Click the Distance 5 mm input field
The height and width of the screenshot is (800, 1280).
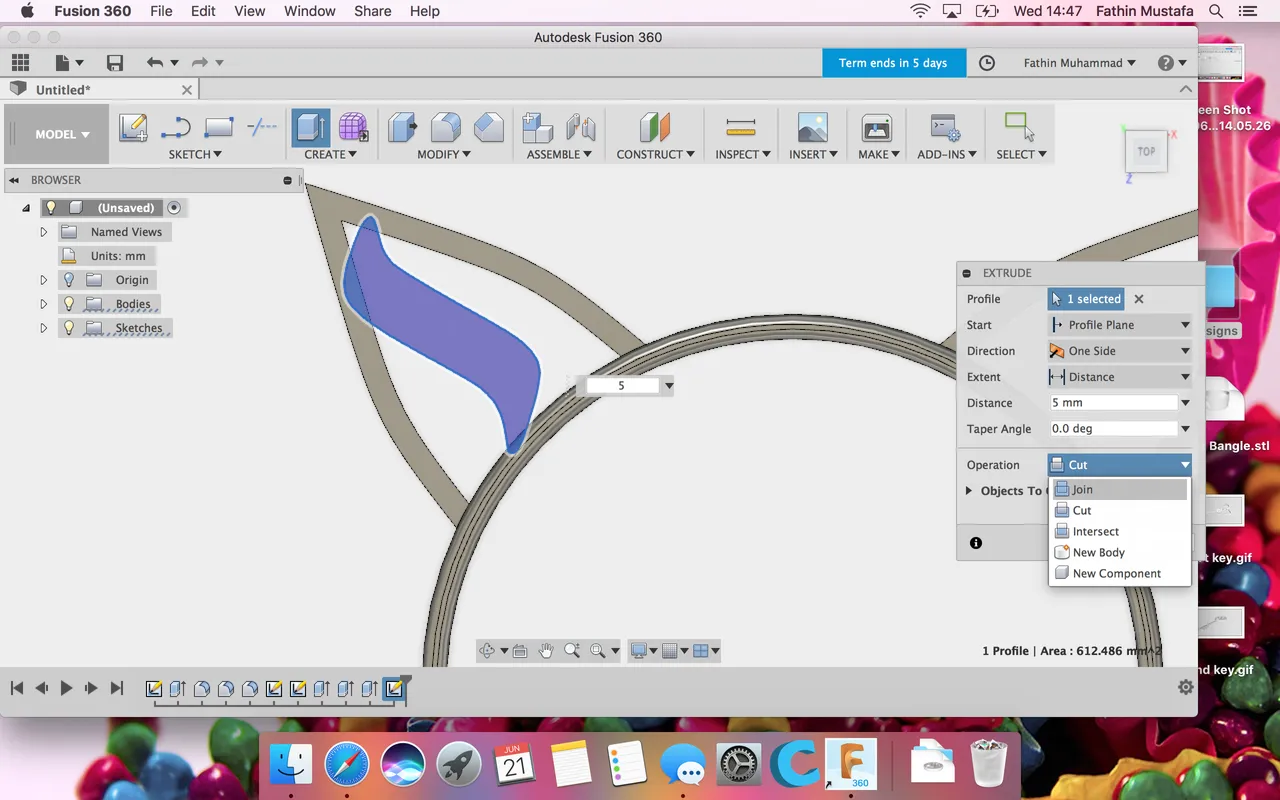[x=1113, y=403]
